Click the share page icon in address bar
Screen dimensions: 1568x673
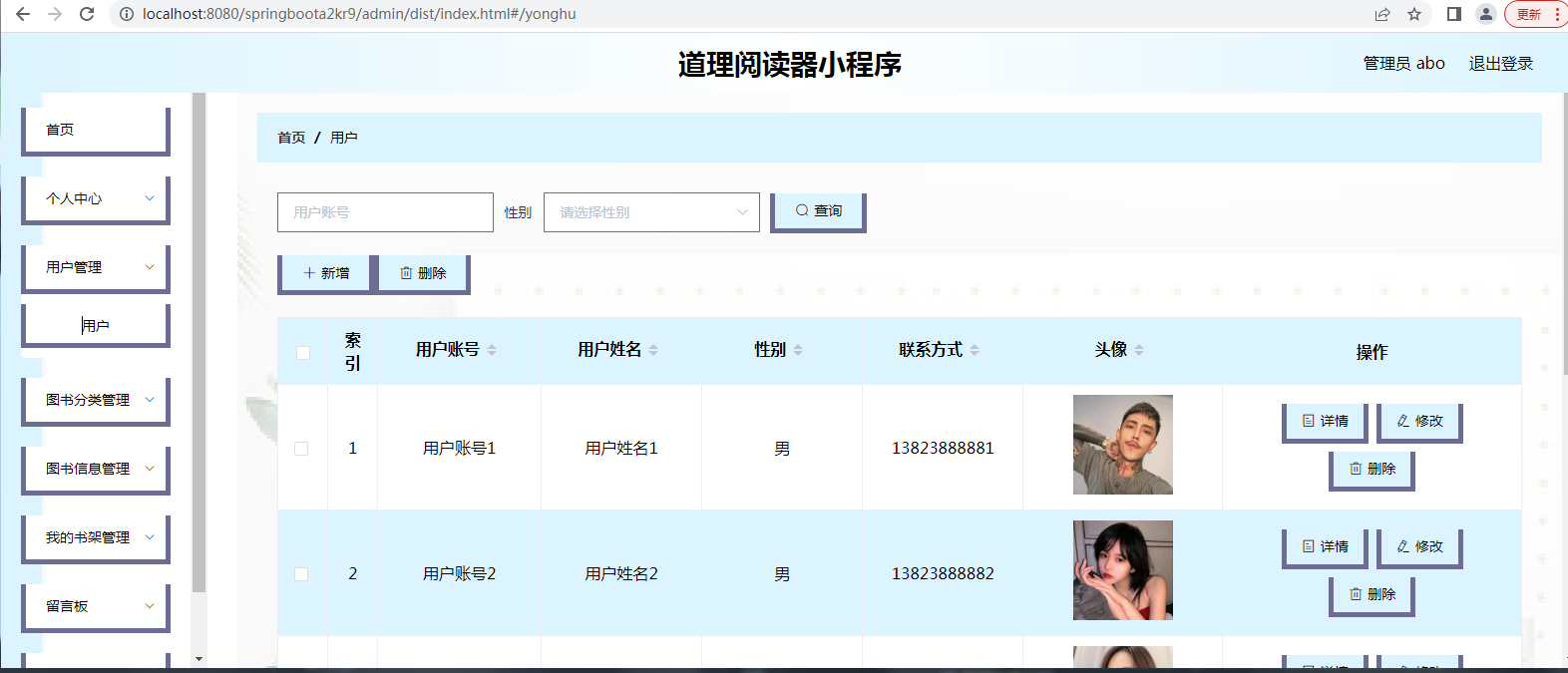[x=1382, y=14]
